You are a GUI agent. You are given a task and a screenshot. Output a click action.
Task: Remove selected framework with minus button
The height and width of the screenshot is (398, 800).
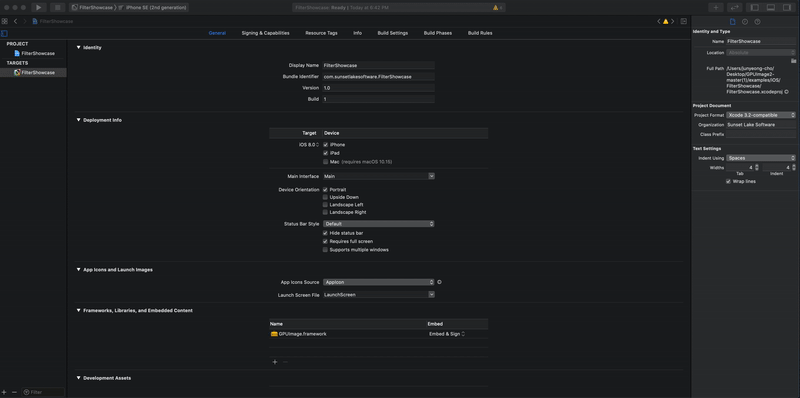(x=285, y=362)
